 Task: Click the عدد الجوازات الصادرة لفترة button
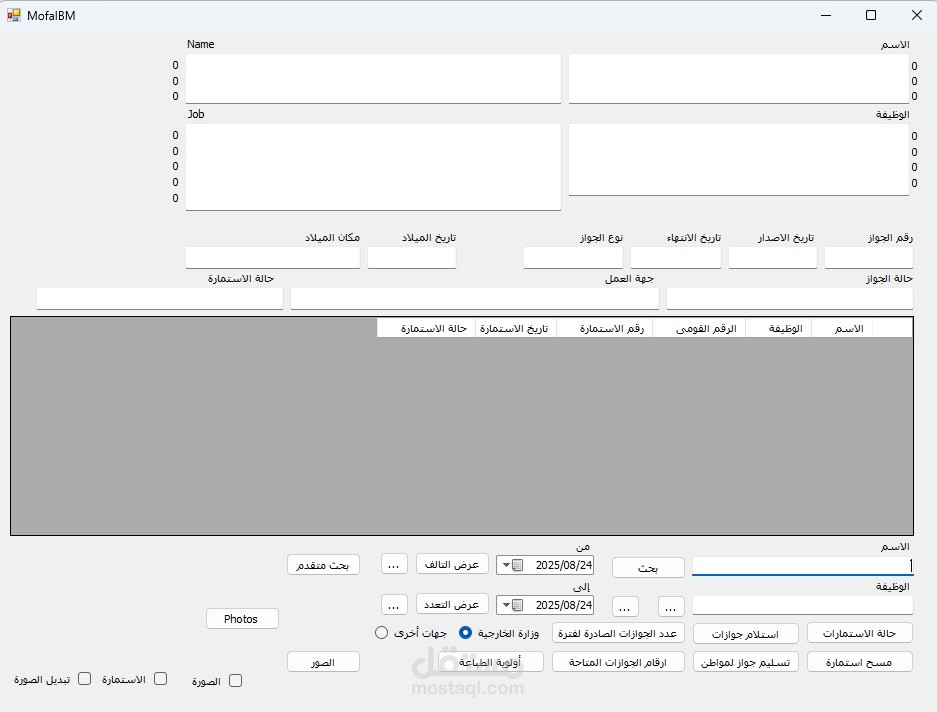[x=618, y=633]
